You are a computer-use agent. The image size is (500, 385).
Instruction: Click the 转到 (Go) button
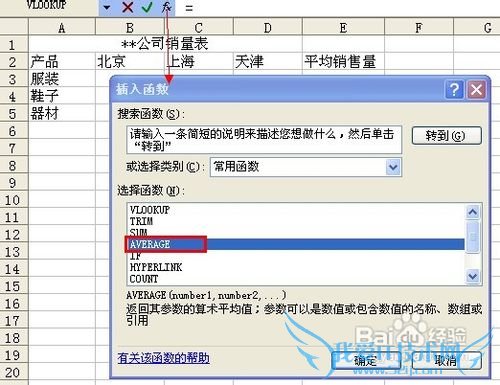[x=446, y=136]
